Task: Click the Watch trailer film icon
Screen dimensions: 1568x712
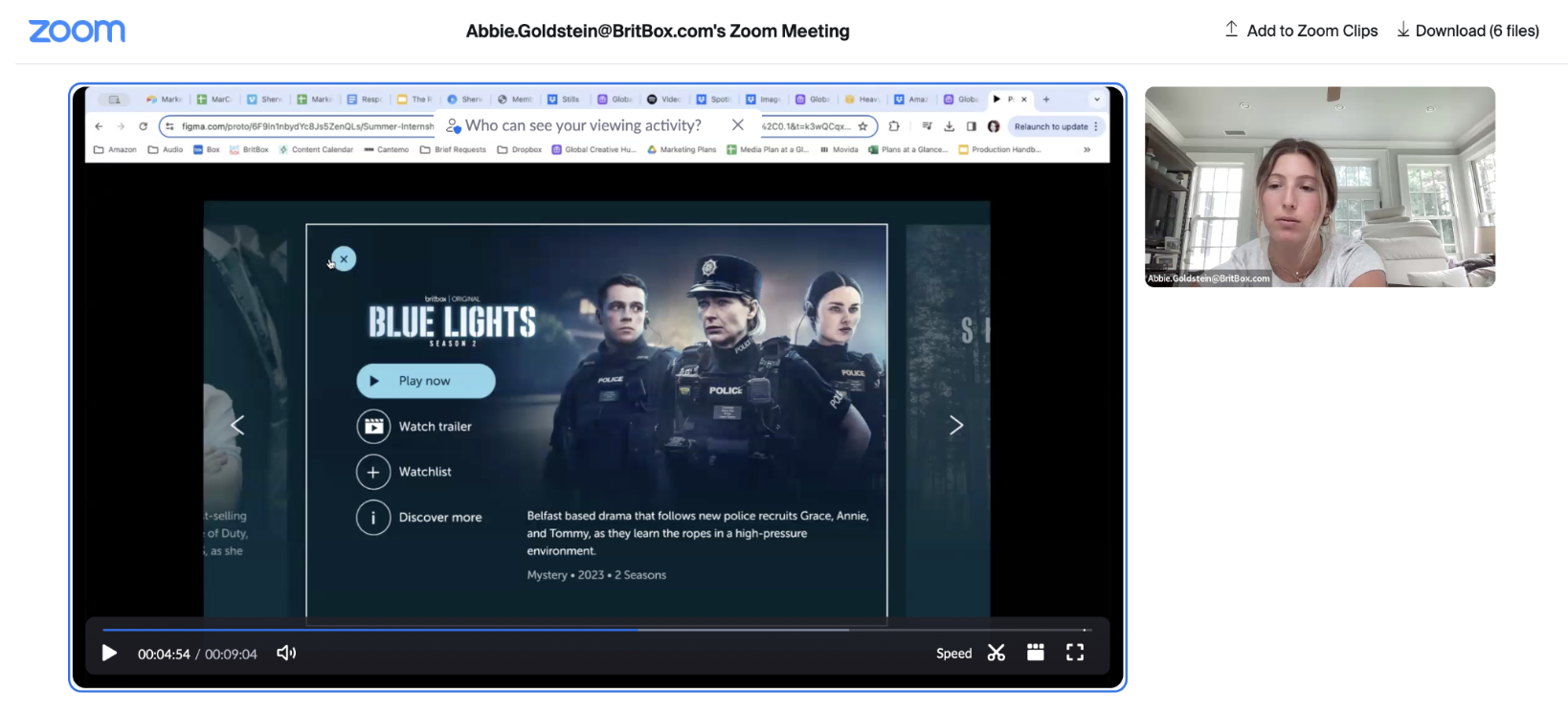Action: (x=373, y=426)
